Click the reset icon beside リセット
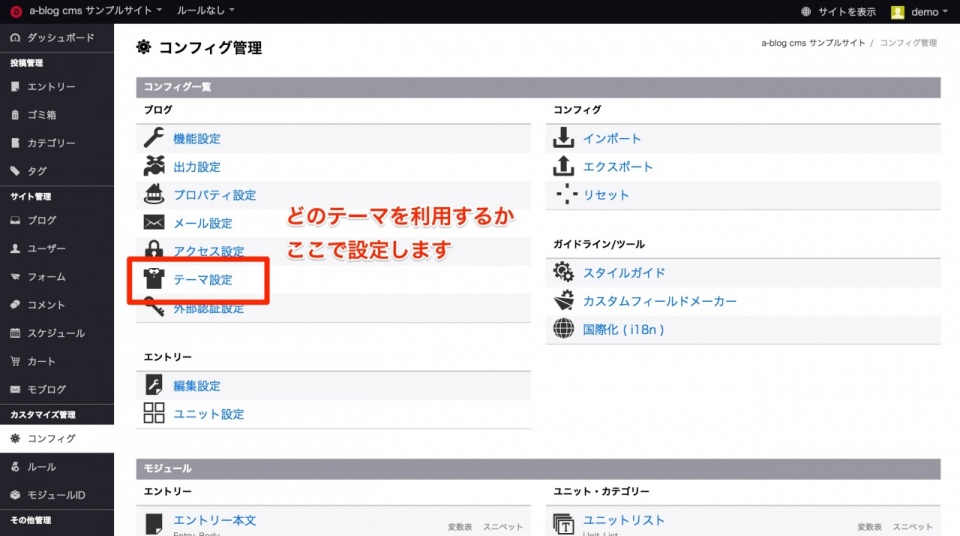The height and width of the screenshot is (536, 960). pyautogui.click(x=566, y=194)
